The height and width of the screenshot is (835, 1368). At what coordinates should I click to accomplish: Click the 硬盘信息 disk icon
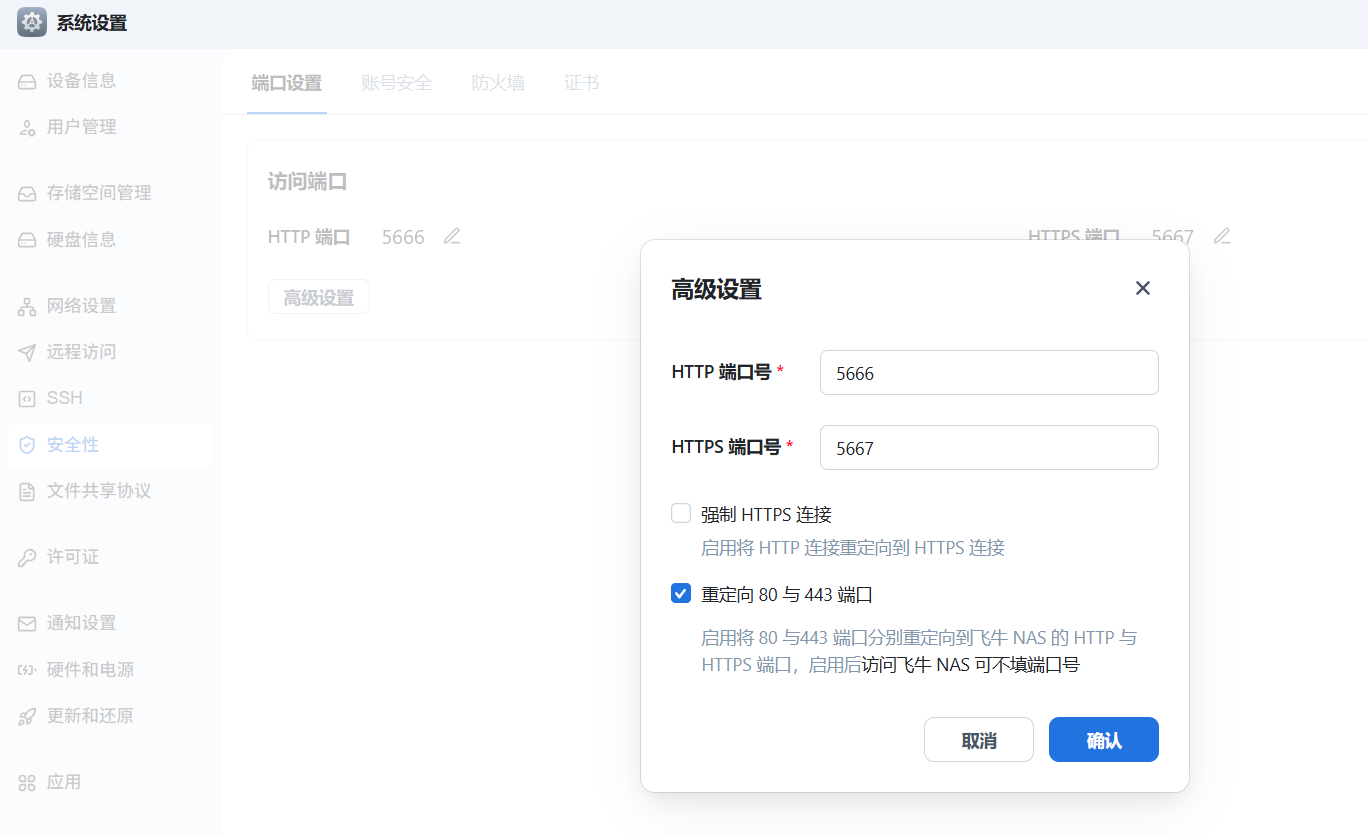point(28,240)
